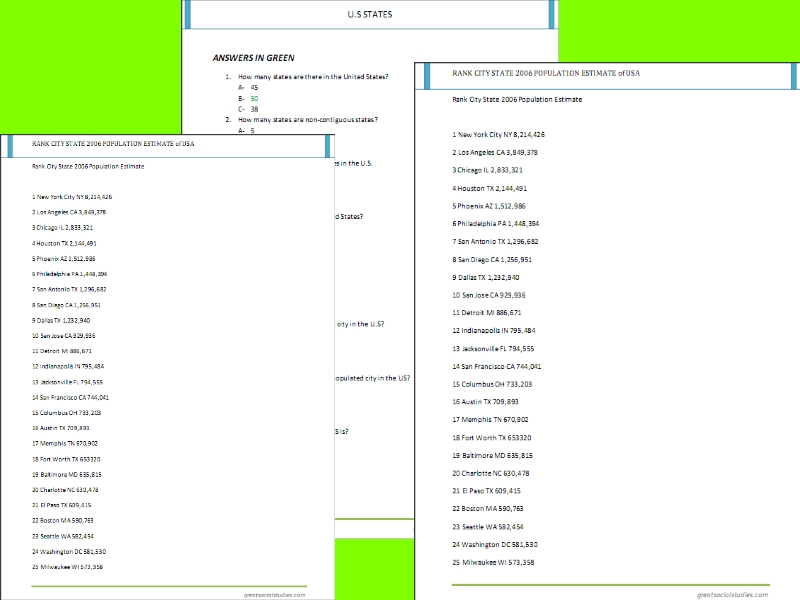Click the Charlotte NC row on the left page
Screen dimensions: 800x600
point(65,490)
